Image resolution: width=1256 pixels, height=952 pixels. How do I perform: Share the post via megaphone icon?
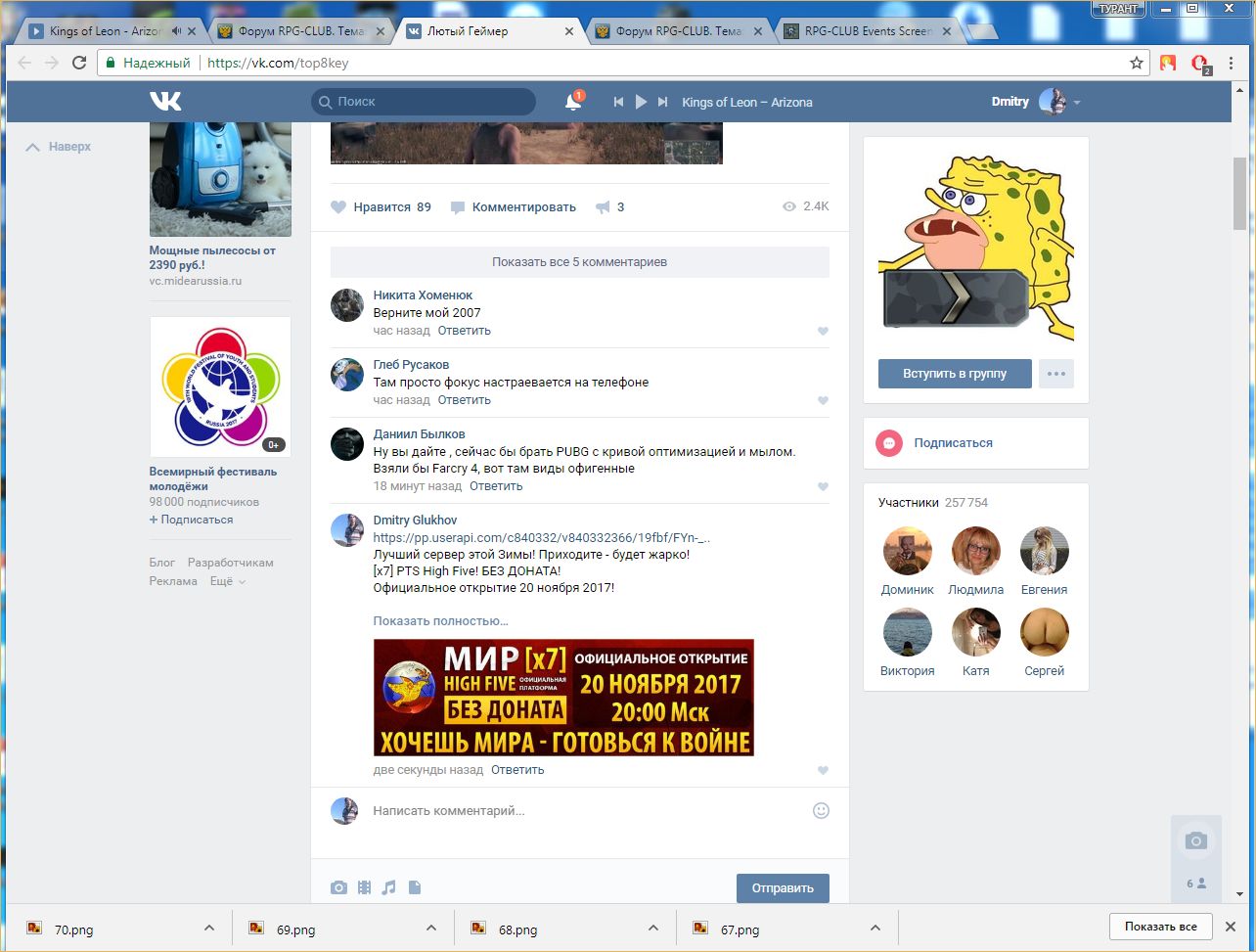604,207
